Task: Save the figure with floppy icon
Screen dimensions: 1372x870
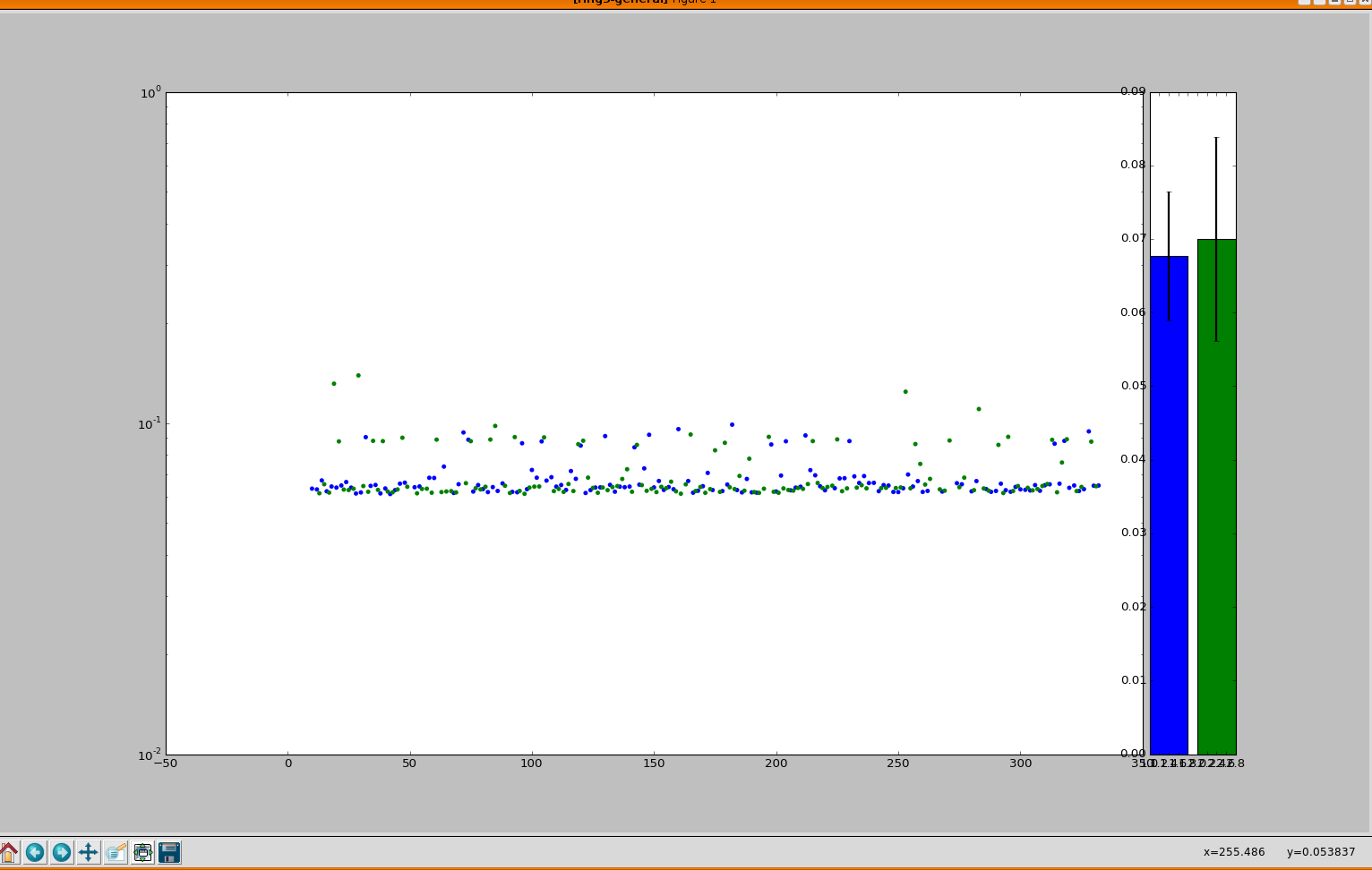Action: pyautogui.click(x=169, y=852)
